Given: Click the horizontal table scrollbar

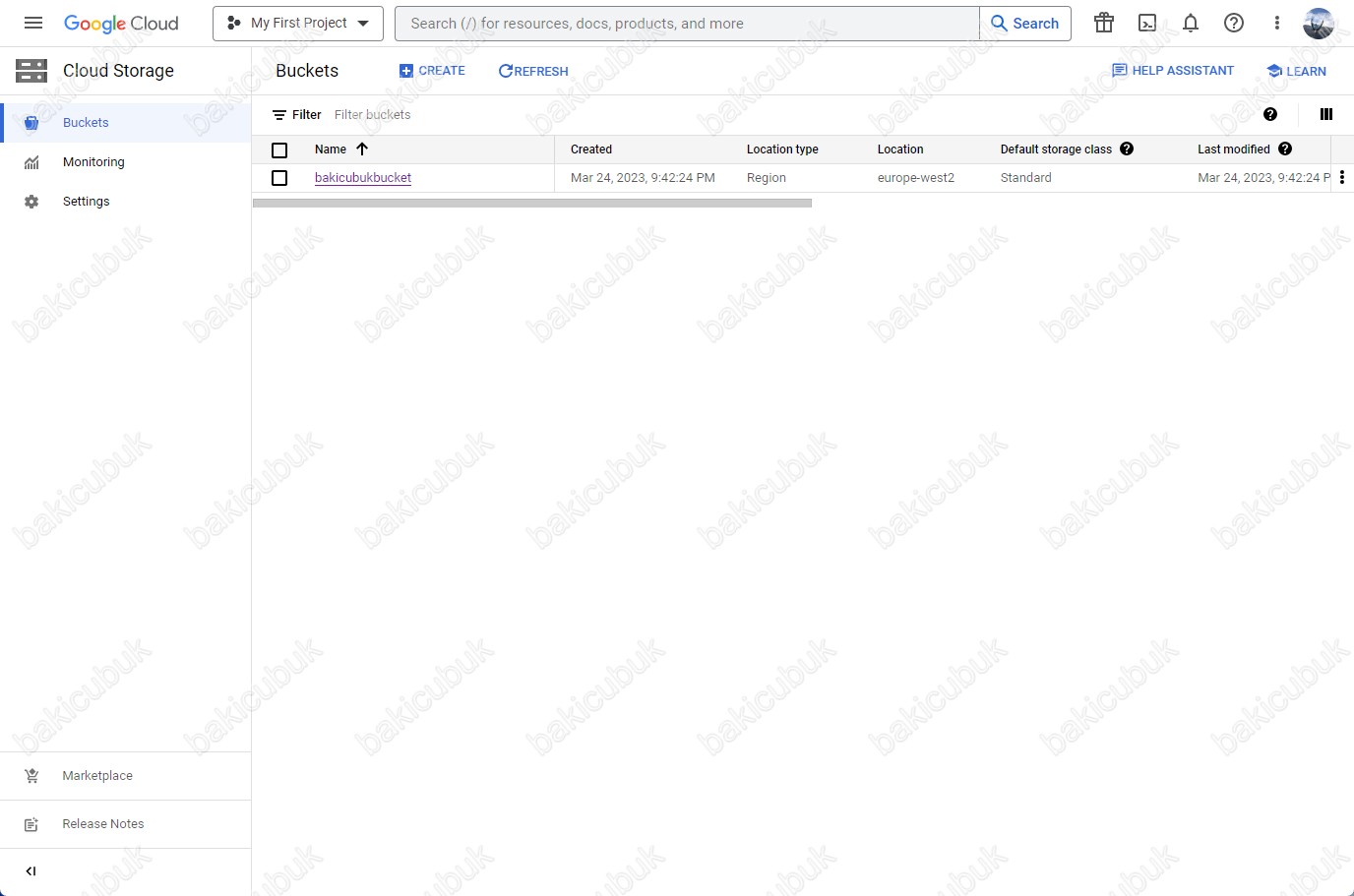Looking at the screenshot, I should tap(532, 204).
